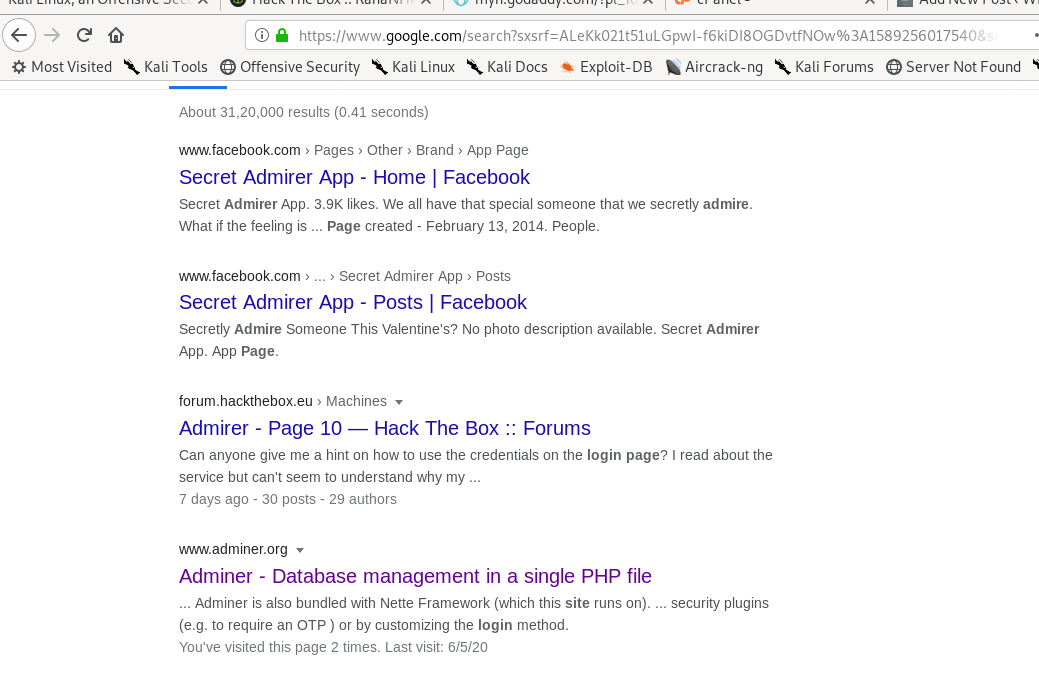Expand dropdown arrow next to www.adminer.org
This screenshot has height=686, width=1039.
(300, 550)
